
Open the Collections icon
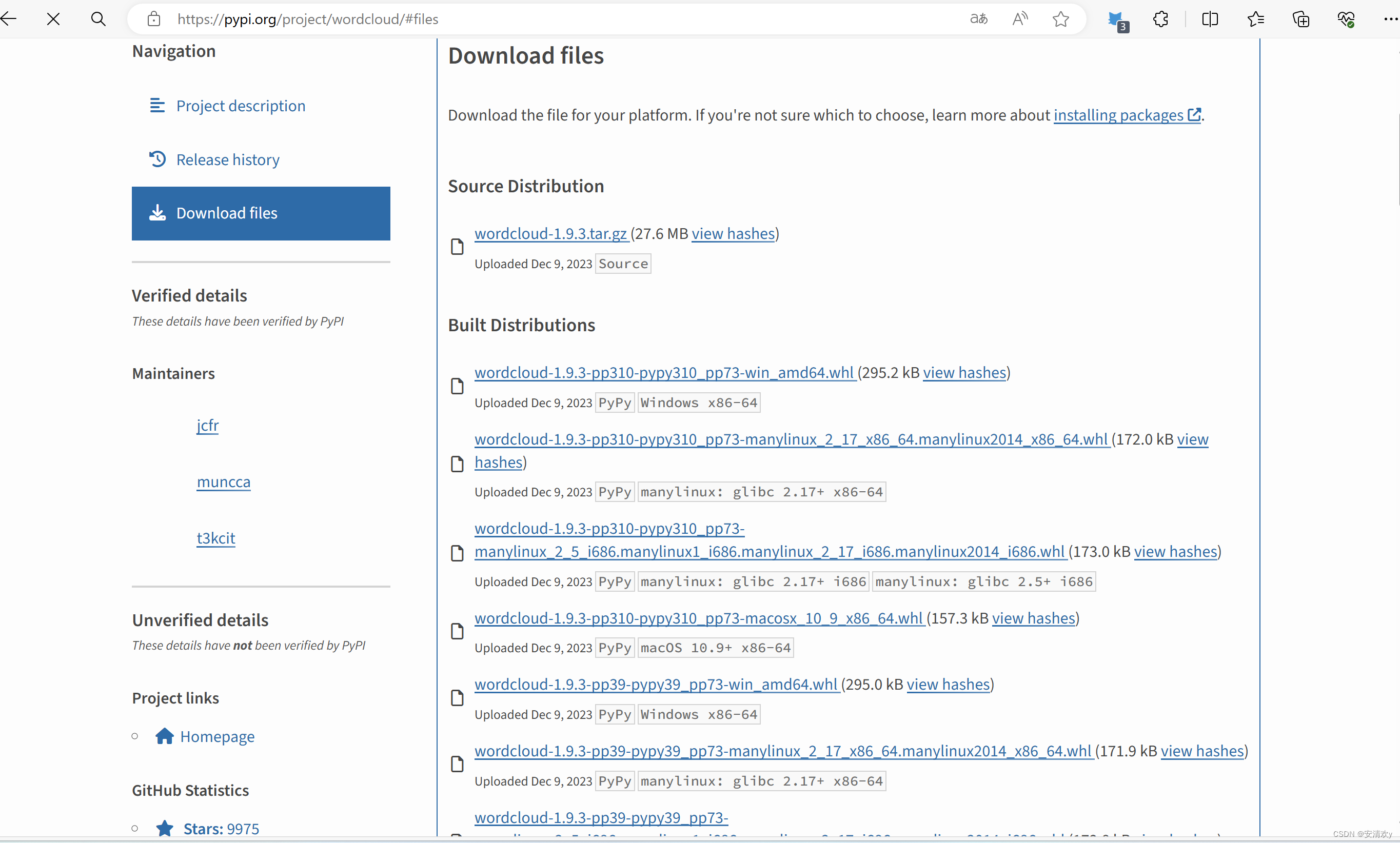click(x=1300, y=19)
